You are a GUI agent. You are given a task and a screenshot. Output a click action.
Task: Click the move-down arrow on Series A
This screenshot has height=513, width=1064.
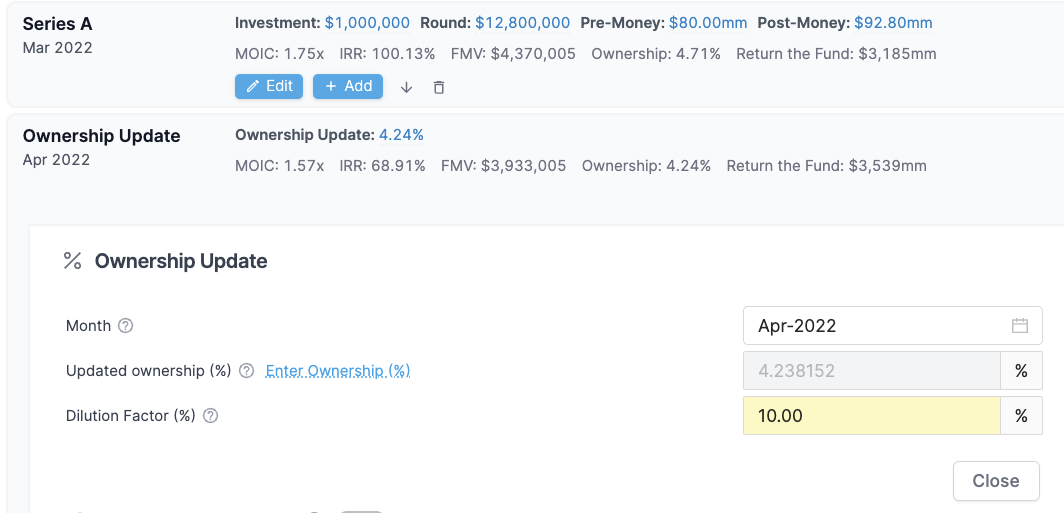pos(406,87)
